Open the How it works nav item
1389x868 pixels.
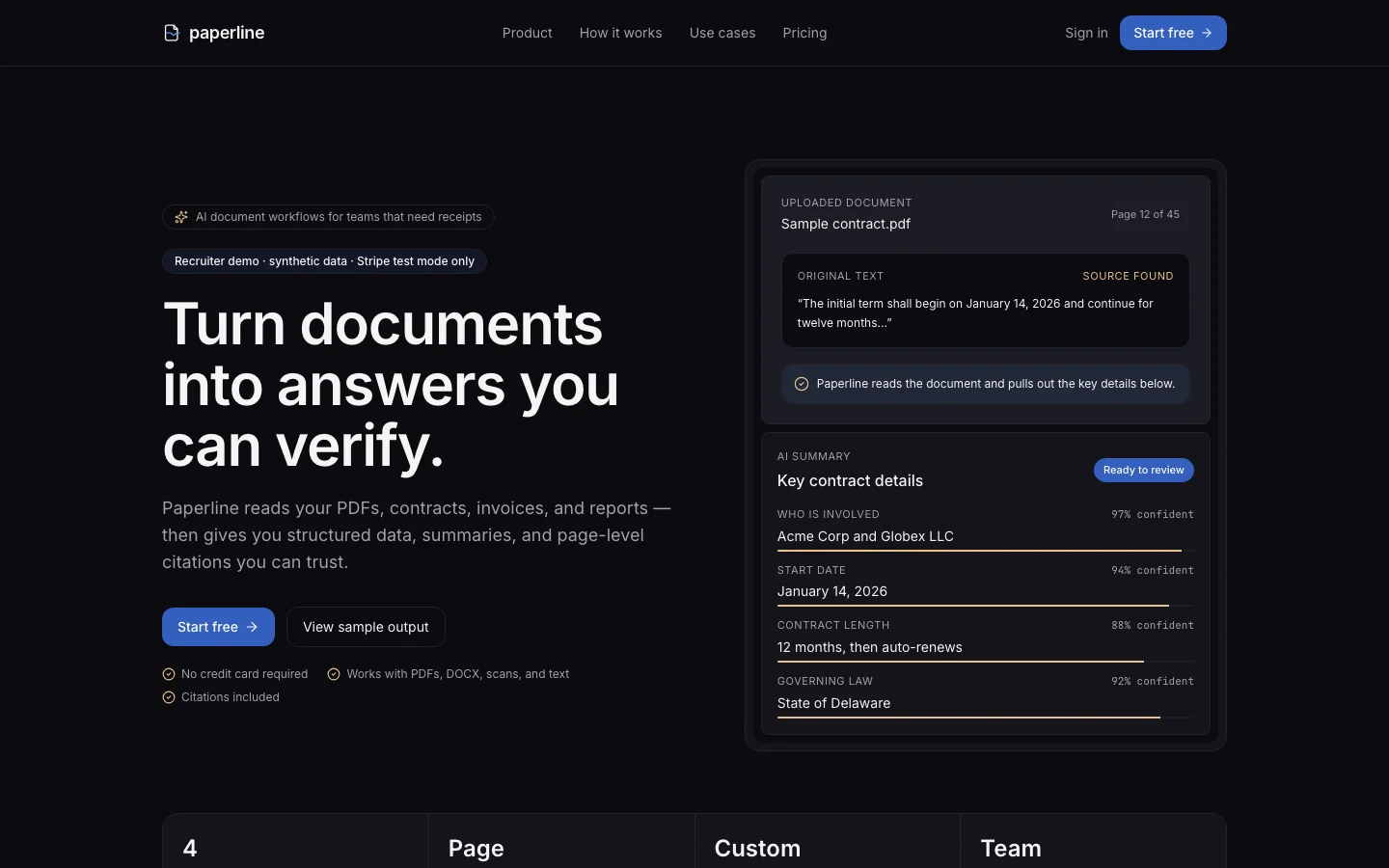[x=621, y=33]
